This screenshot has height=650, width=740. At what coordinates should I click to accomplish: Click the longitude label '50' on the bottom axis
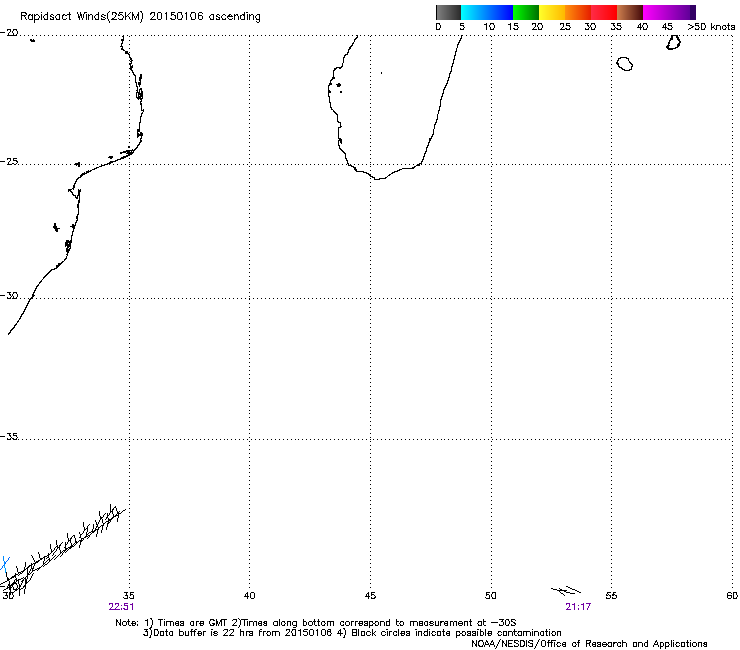[x=491, y=595]
